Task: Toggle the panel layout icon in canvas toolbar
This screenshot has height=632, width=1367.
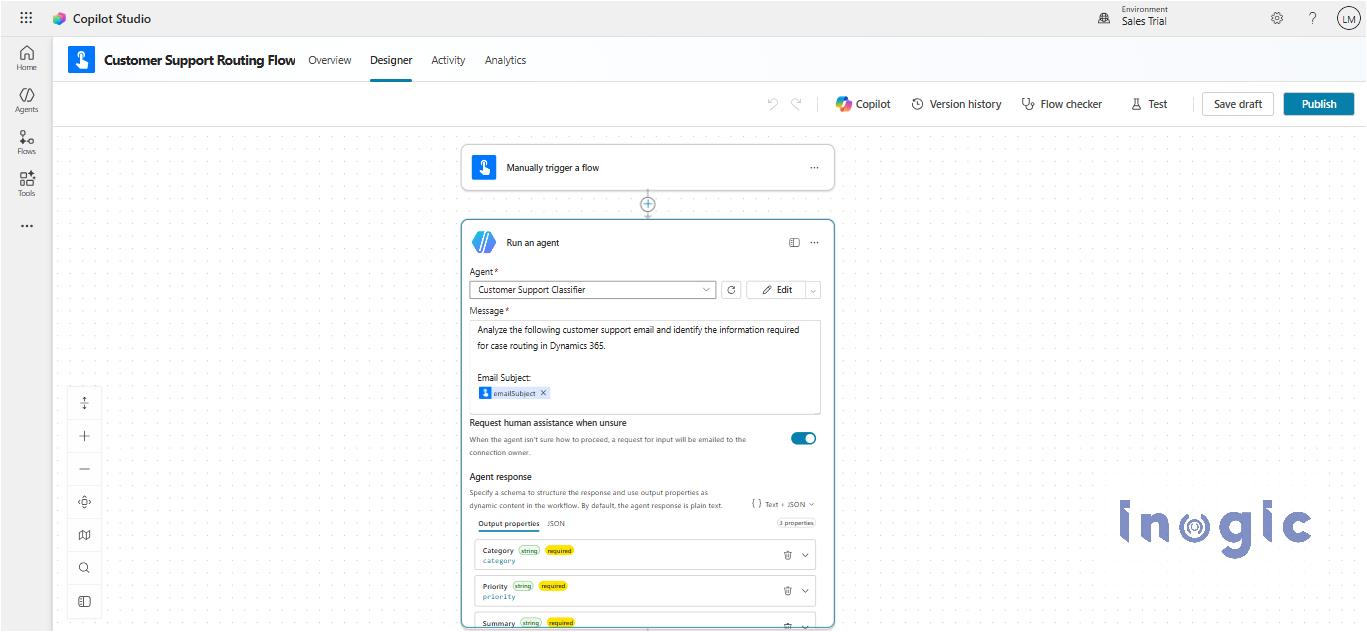Action: coord(84,601)
